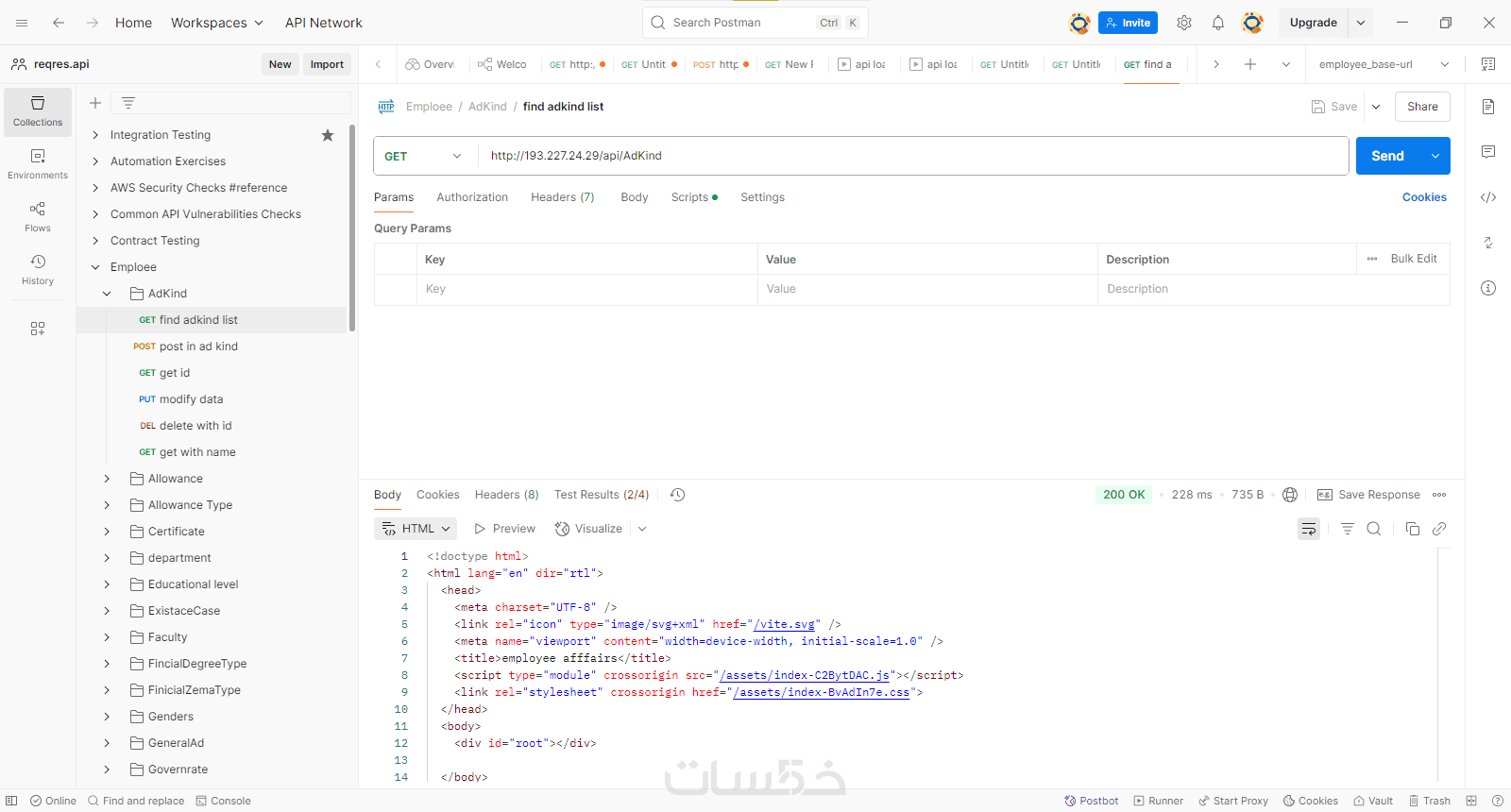Open the Save options dropdown arrow

coord(1376,107)
